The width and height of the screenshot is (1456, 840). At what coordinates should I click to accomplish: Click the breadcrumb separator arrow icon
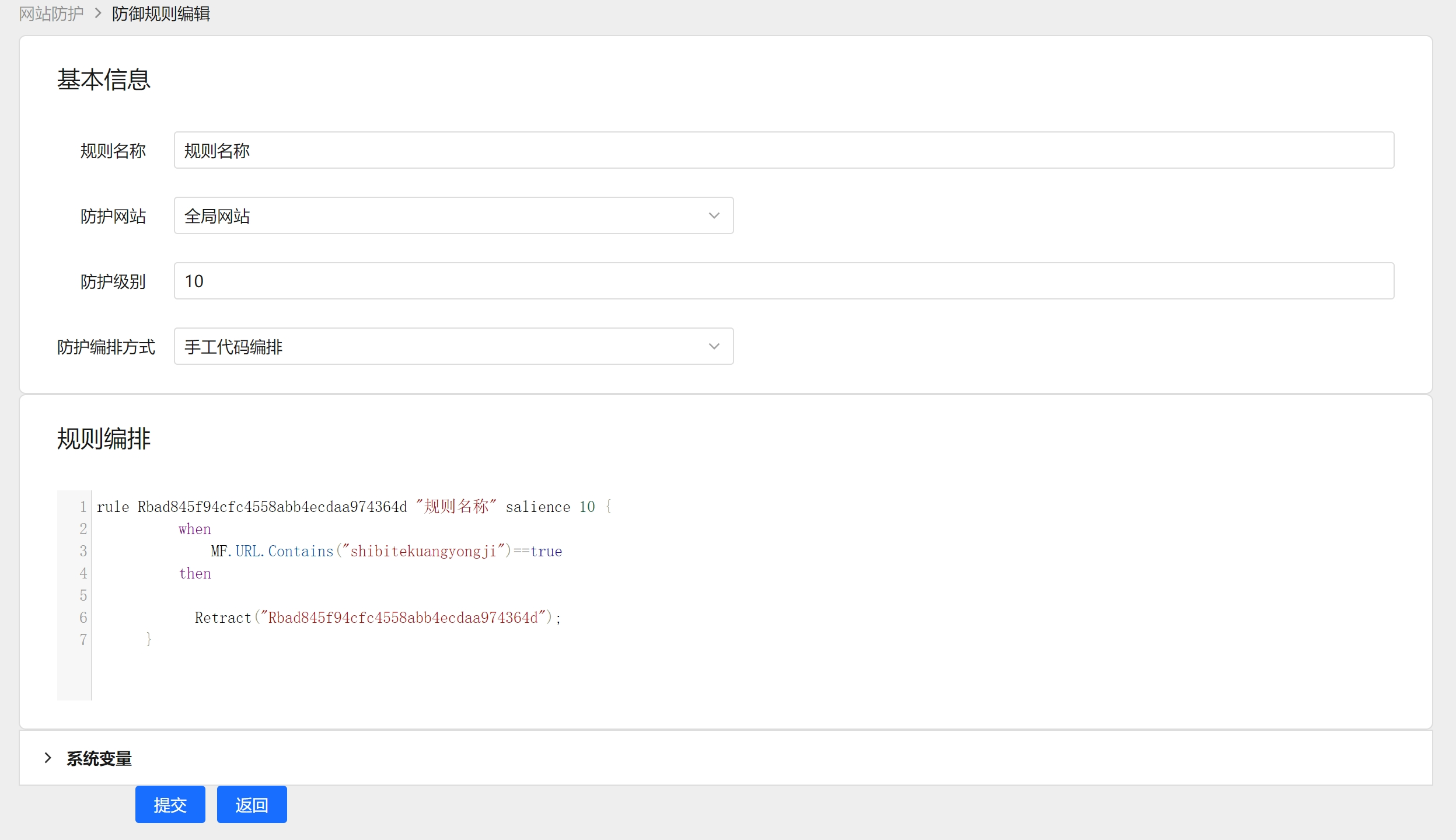(98, 13)
